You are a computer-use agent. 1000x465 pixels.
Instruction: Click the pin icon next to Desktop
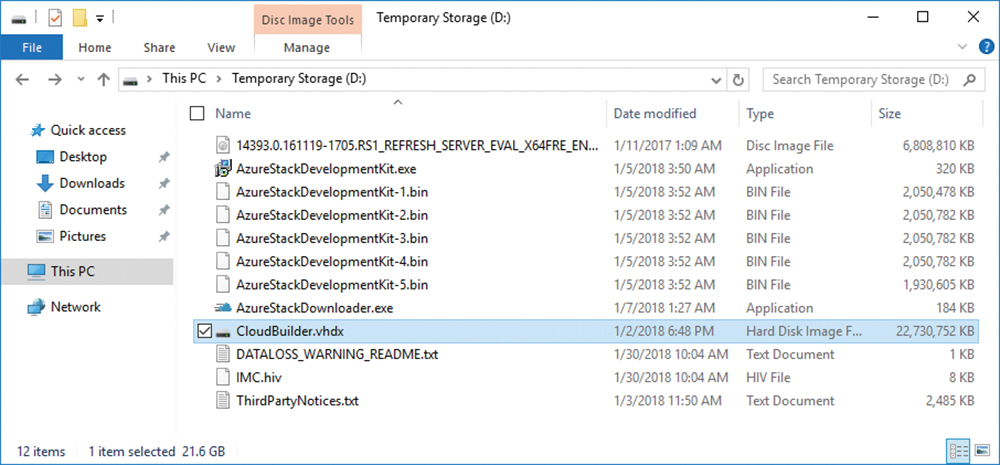coord(163,157)
